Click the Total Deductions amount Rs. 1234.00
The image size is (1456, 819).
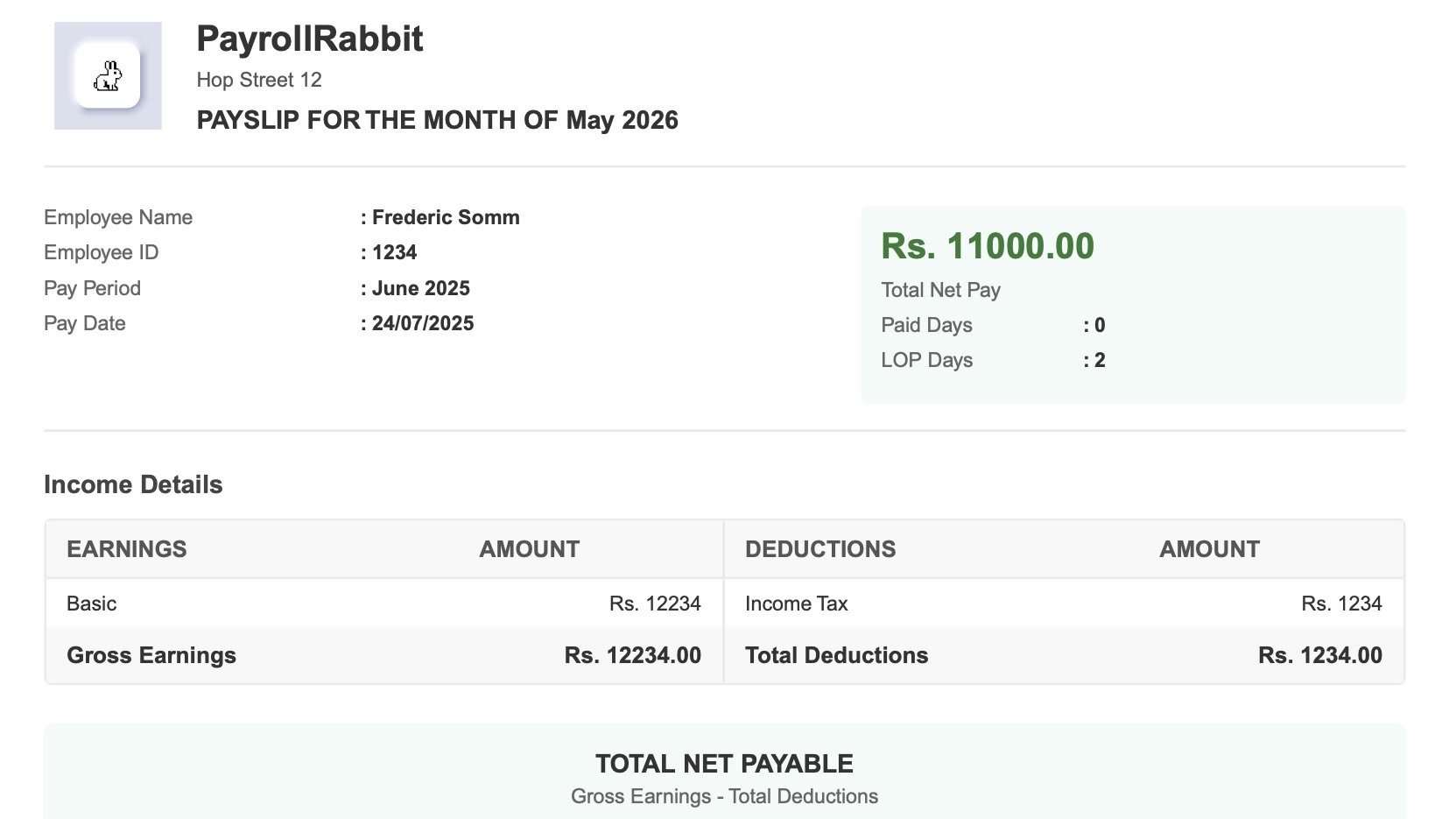click(1319, 655)
